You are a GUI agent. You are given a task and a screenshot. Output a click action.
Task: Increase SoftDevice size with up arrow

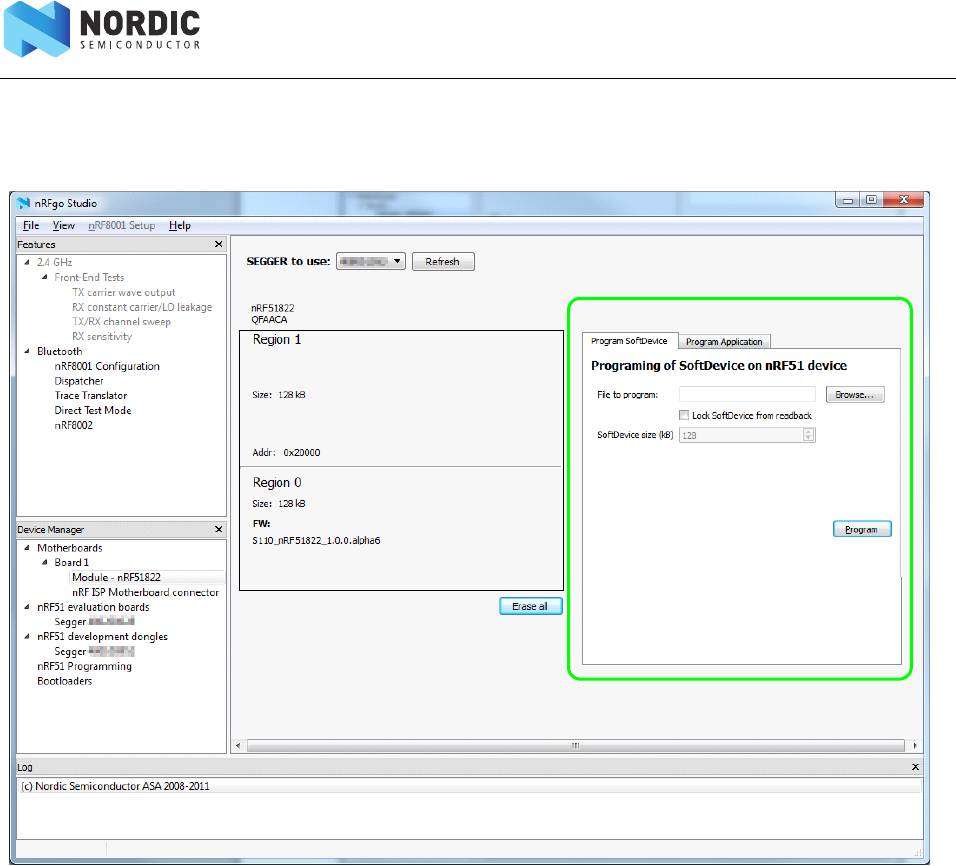(x=808, y=431)
